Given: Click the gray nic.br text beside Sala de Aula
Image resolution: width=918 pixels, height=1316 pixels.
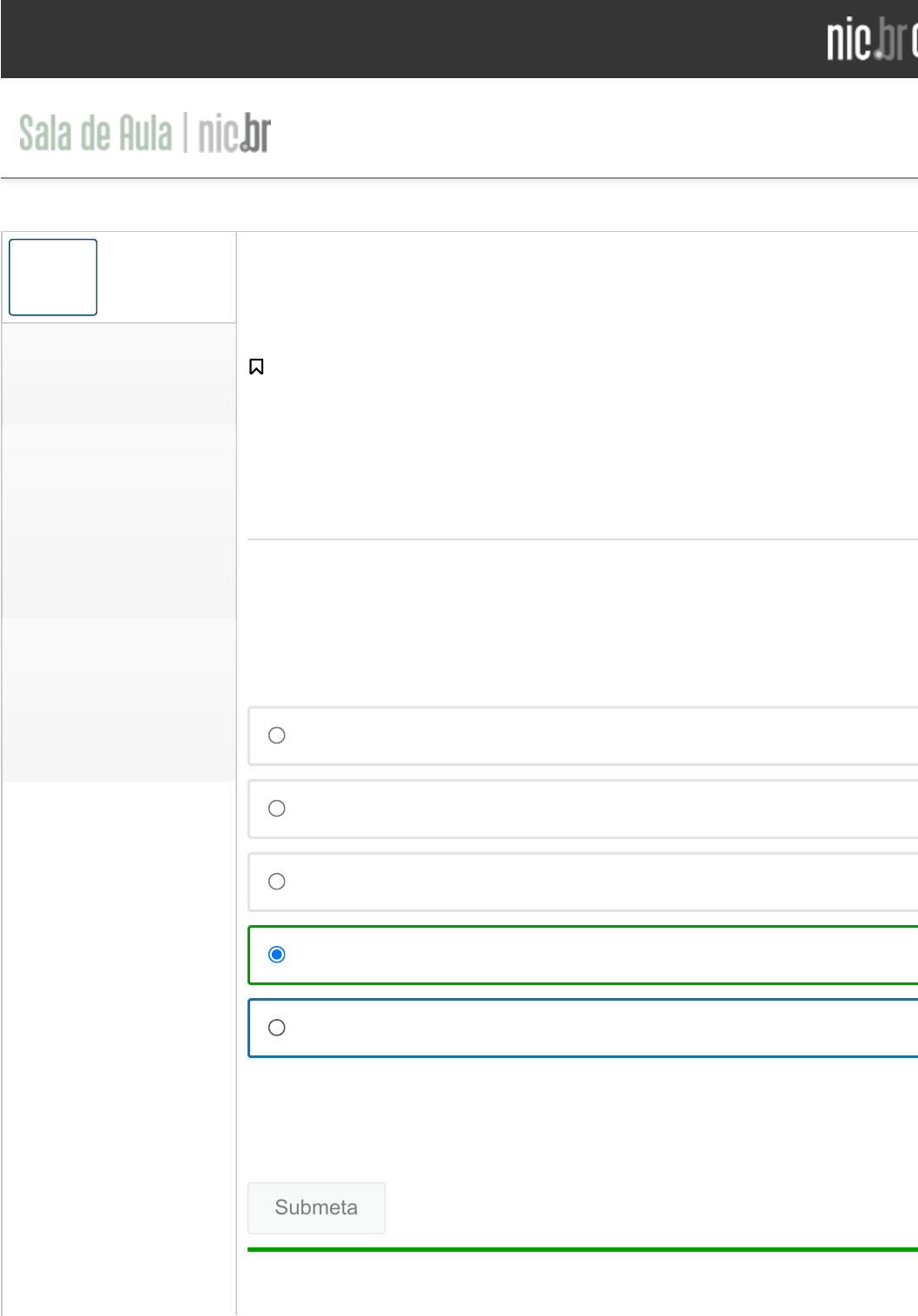Looking at the screenshot, I should [x=234, y=134].
